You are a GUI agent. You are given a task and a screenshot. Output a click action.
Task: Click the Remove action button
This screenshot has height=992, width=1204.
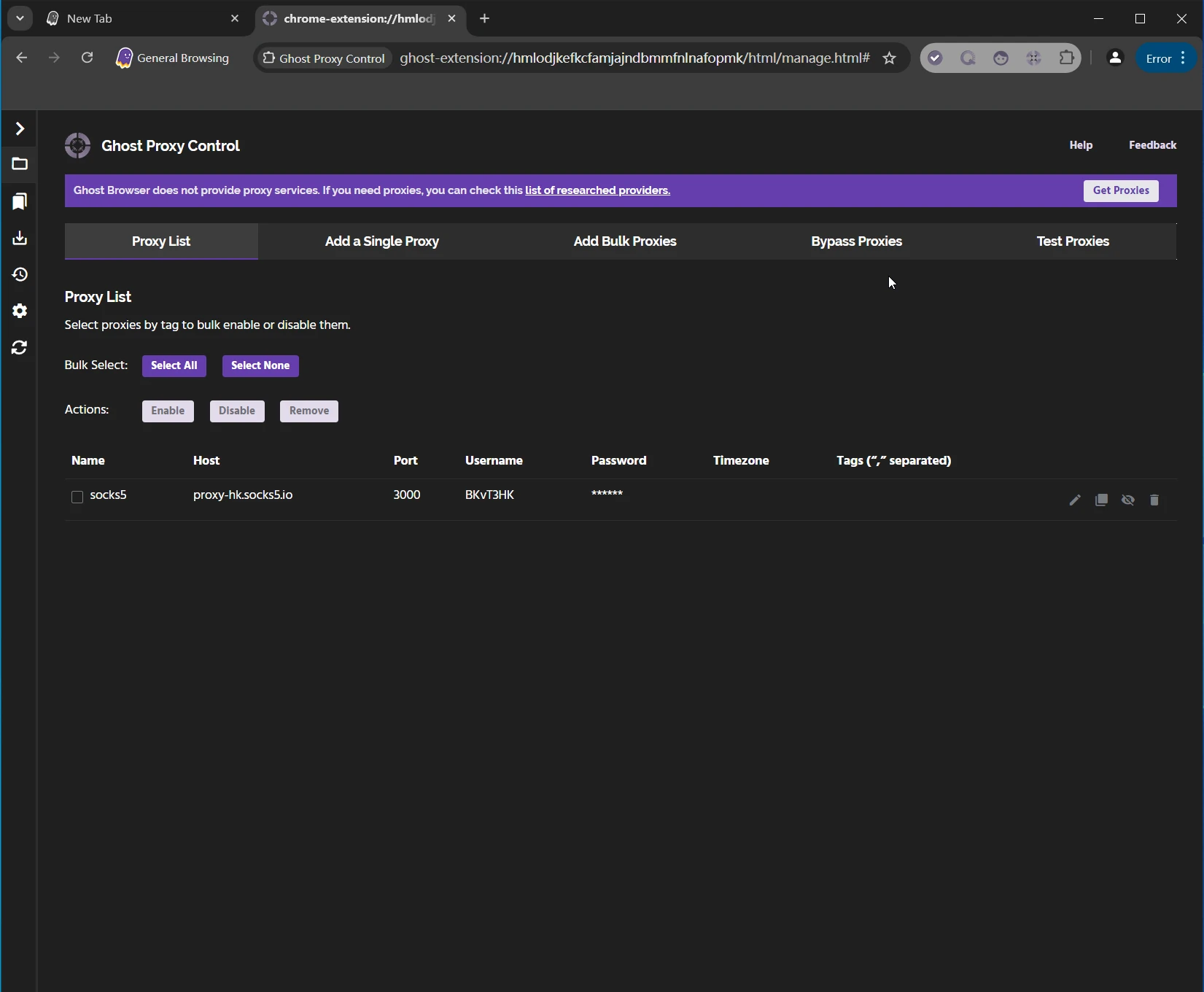tap(309, 411)
